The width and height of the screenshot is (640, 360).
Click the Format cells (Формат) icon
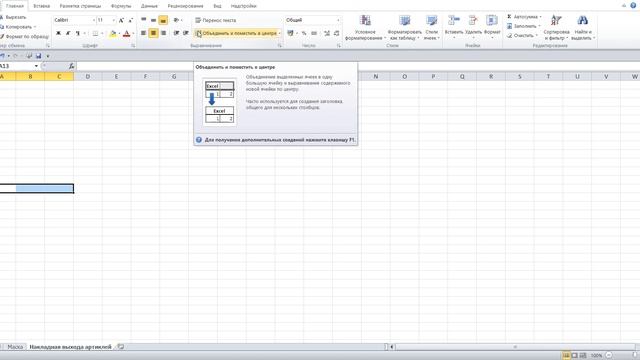pos(492,20)
